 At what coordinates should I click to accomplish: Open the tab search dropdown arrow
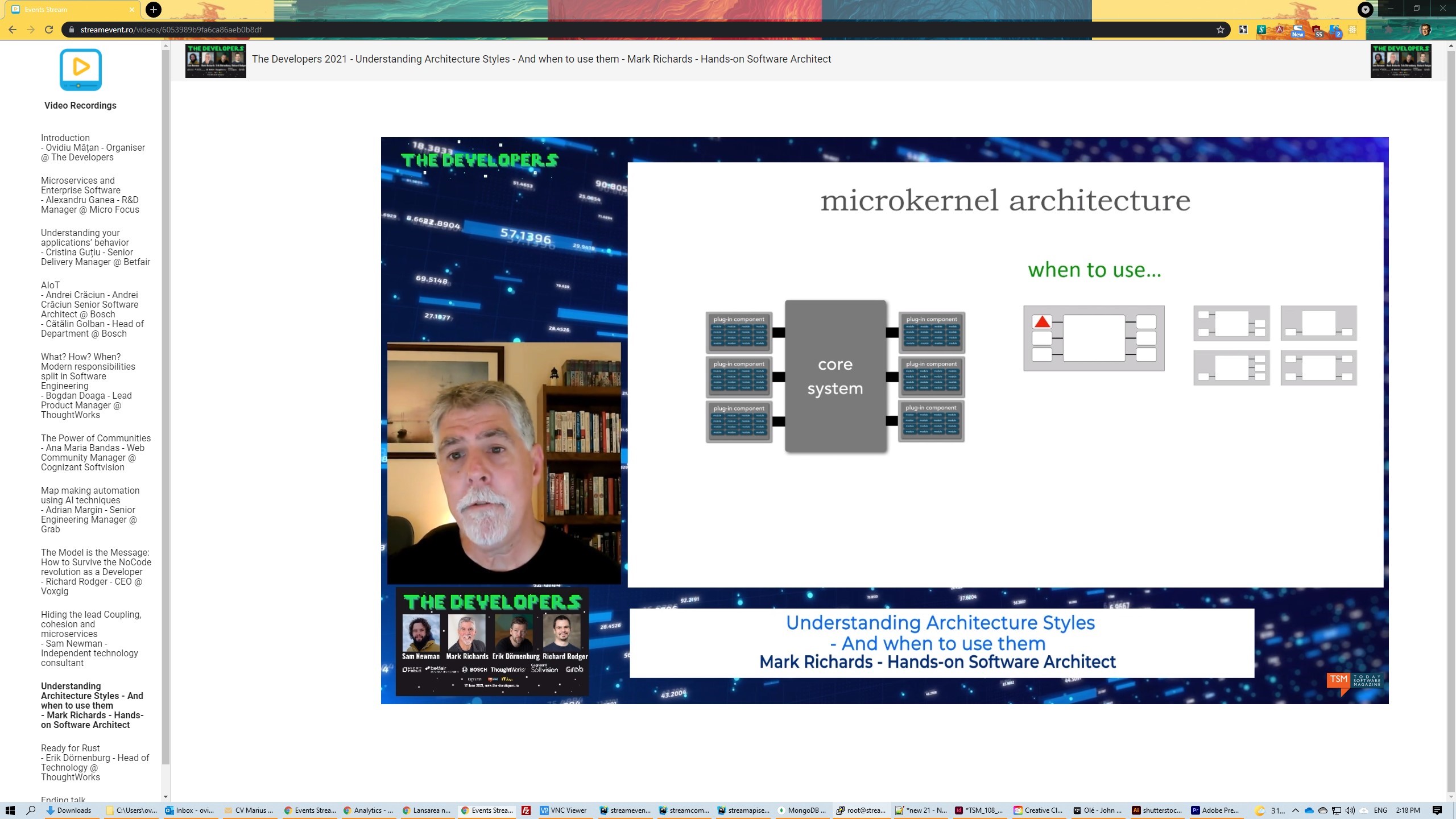pos(1365,9)
